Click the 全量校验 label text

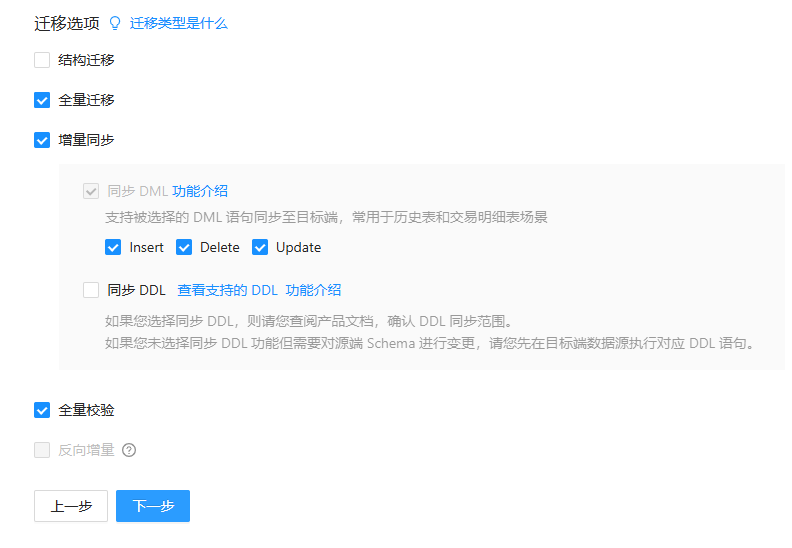(x=86, y=410)
